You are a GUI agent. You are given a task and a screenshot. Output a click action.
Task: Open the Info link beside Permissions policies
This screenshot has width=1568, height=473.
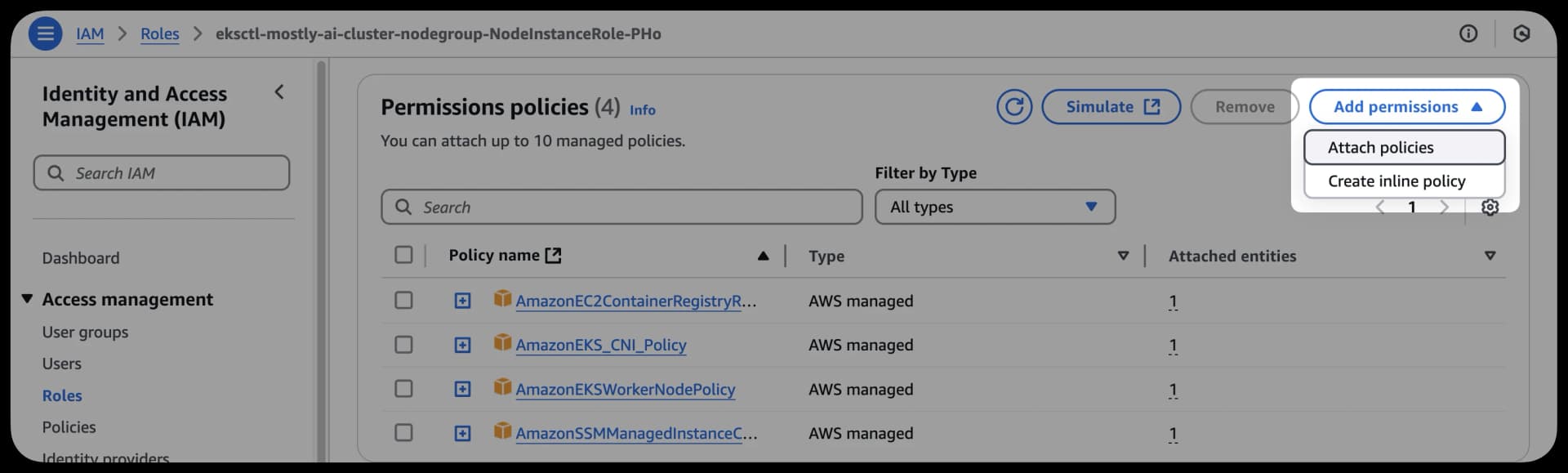pyautogui.click(x=642, y=109)
